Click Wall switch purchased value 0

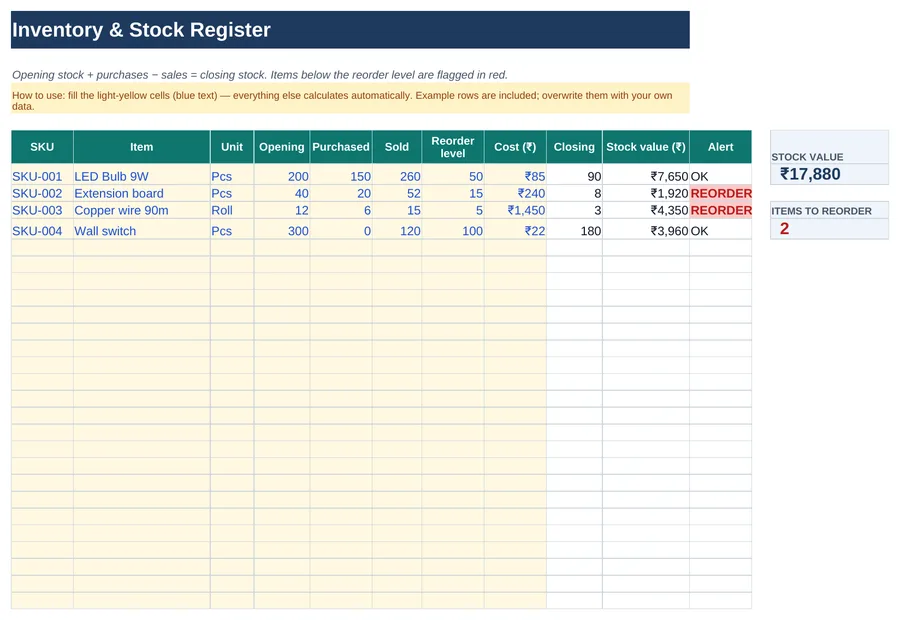click(341, 231)
